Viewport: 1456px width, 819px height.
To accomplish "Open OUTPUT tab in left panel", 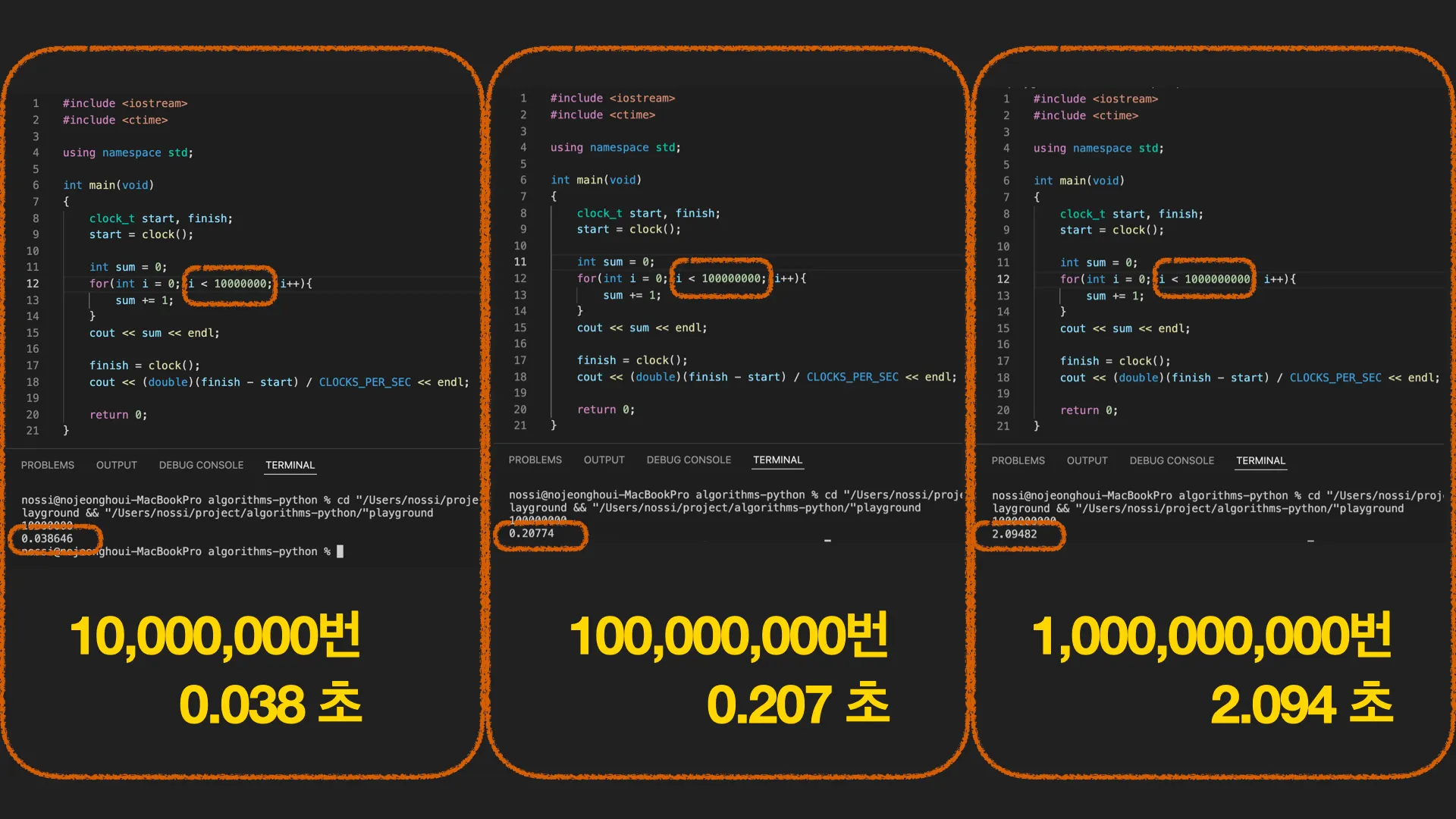I will pos(117,465).
